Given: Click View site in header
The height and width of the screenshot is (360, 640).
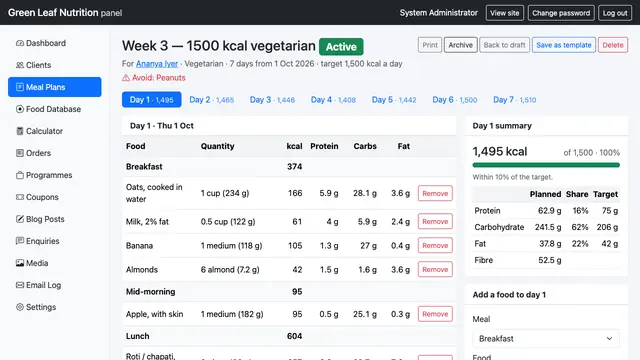Looking at the screenshot, I should point(504,13).
